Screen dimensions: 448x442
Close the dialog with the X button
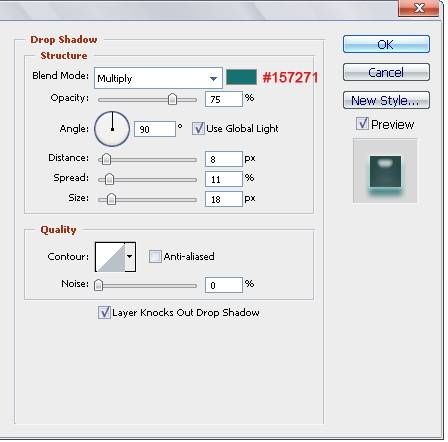click(419, 8)
